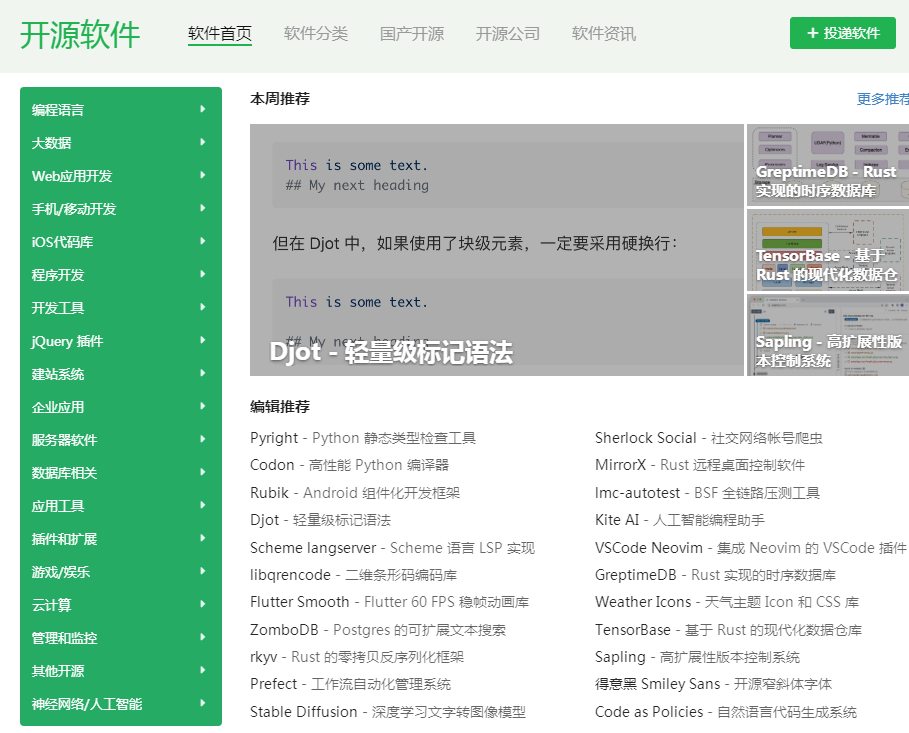Click the plus icon on 投递软件 button

coord(812,33)
